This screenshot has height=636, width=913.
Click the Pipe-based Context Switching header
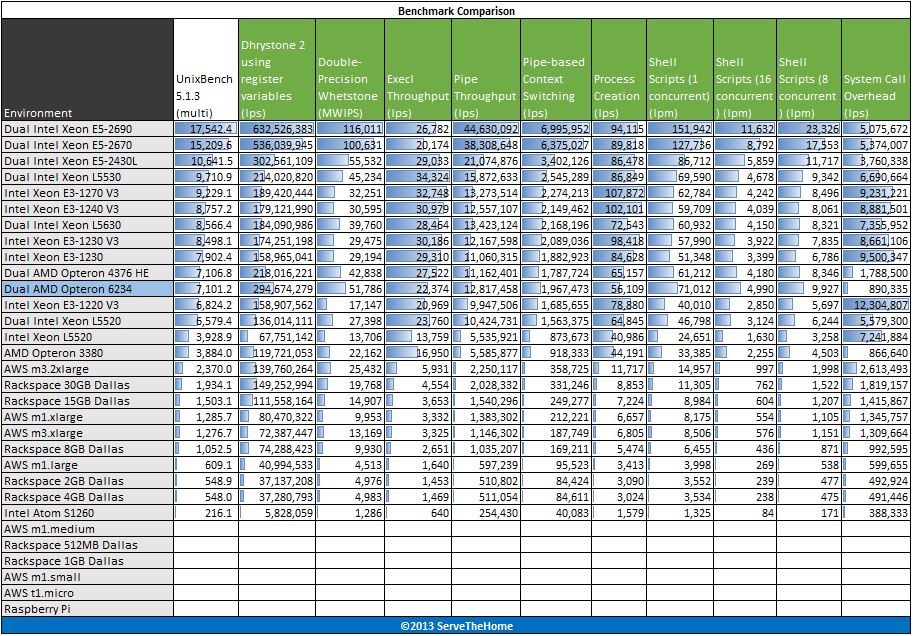pyautogui.click(x=555, y=70)
